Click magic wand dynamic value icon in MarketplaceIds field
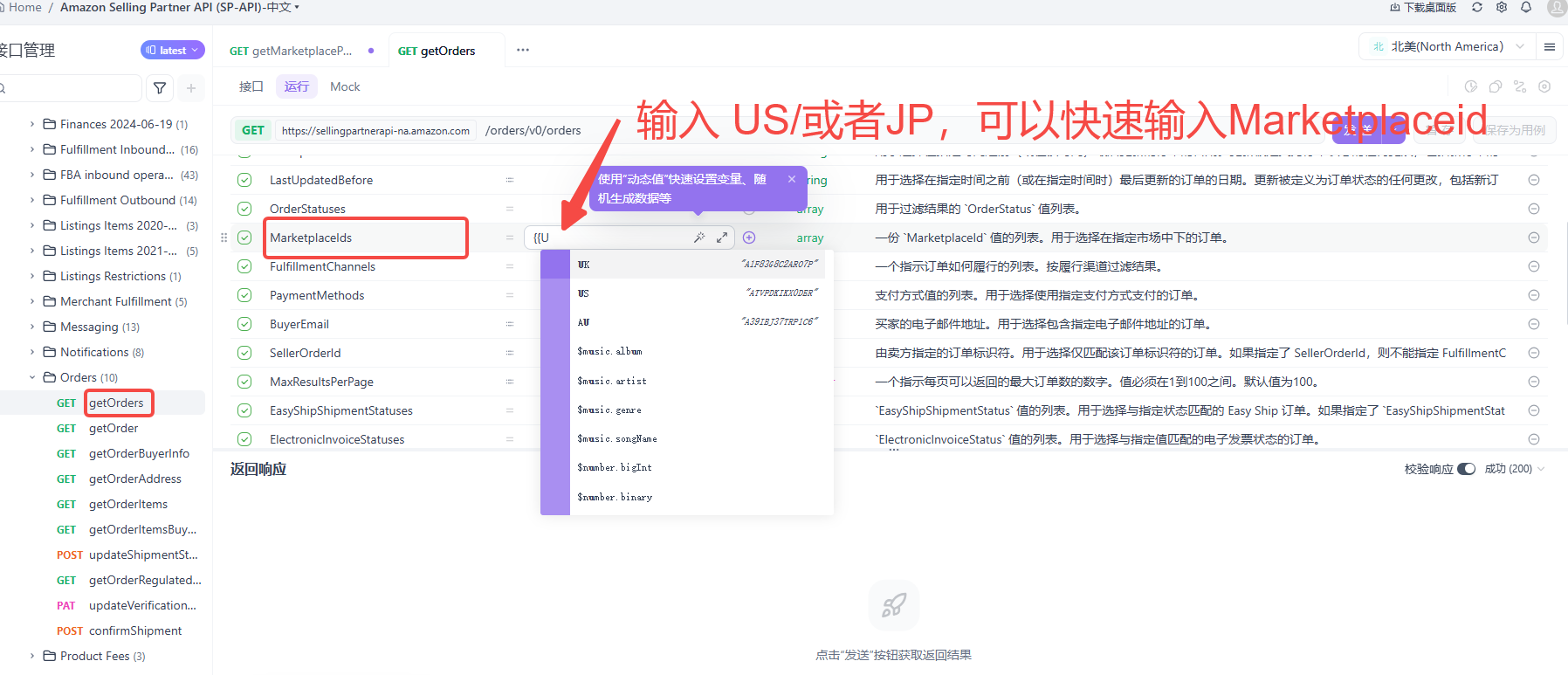 tap(699, 238)
